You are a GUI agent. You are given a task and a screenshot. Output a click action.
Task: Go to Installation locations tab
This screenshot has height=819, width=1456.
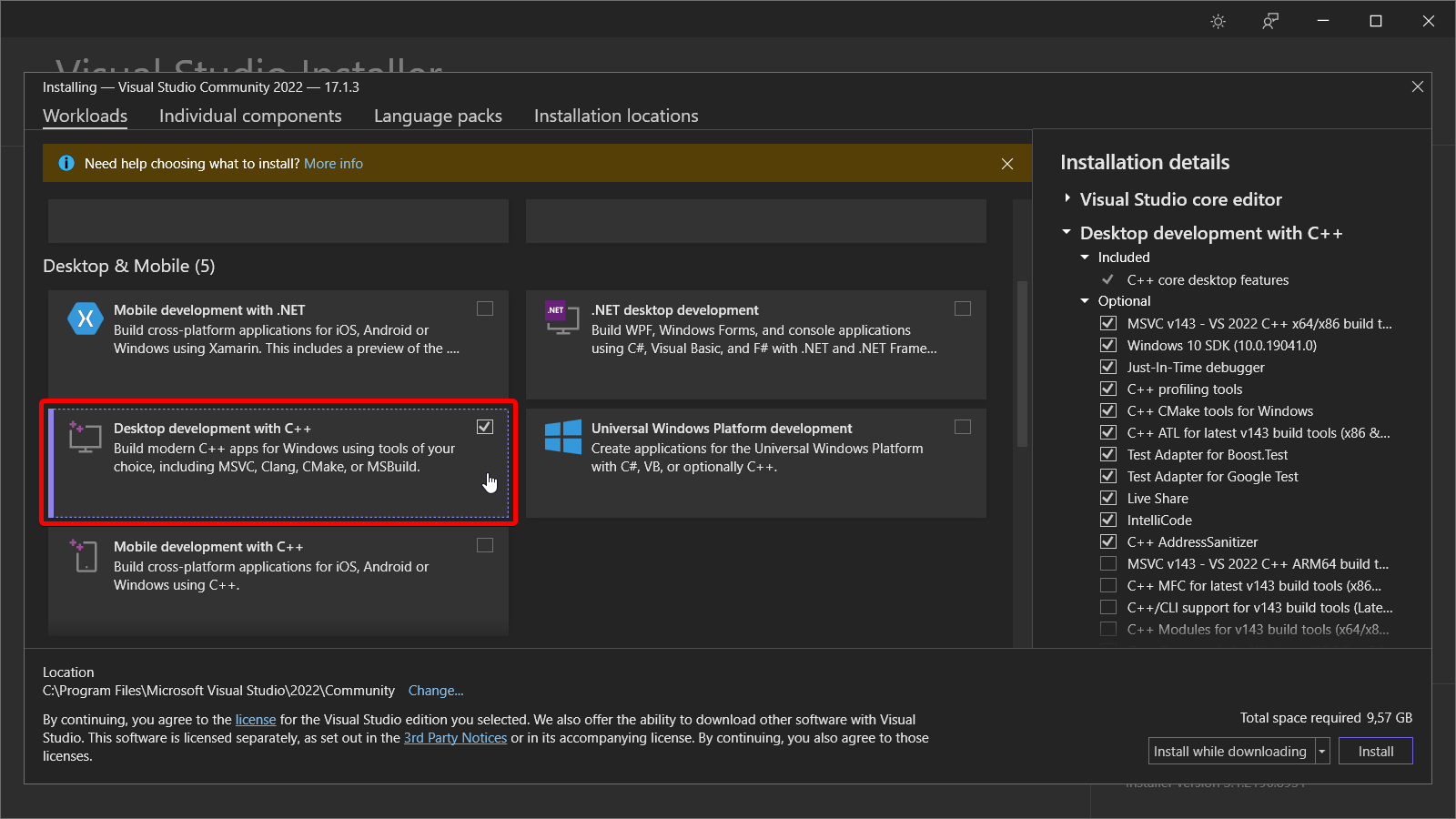click(616, 116)
